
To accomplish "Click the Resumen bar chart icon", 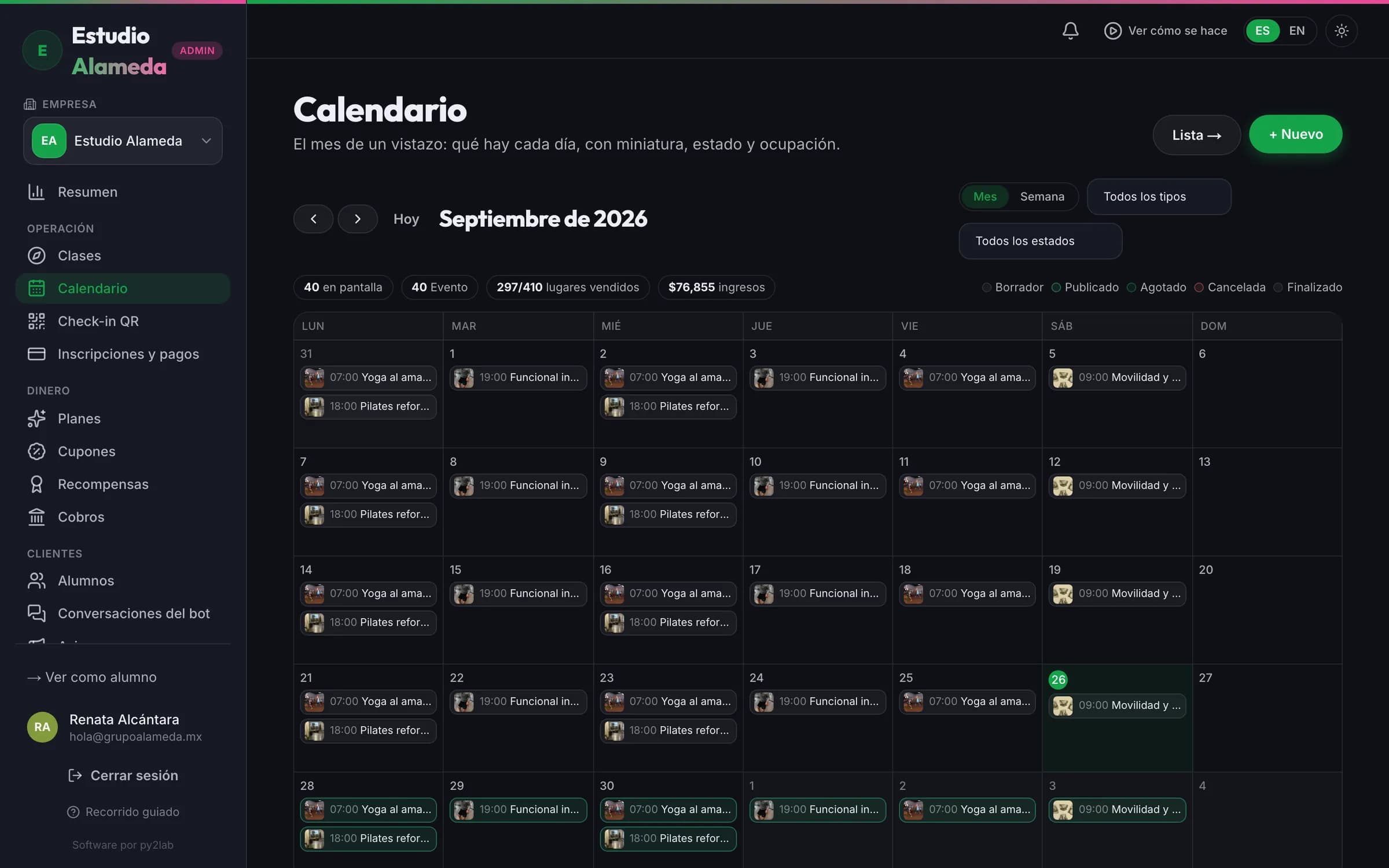I will point(36,192).
